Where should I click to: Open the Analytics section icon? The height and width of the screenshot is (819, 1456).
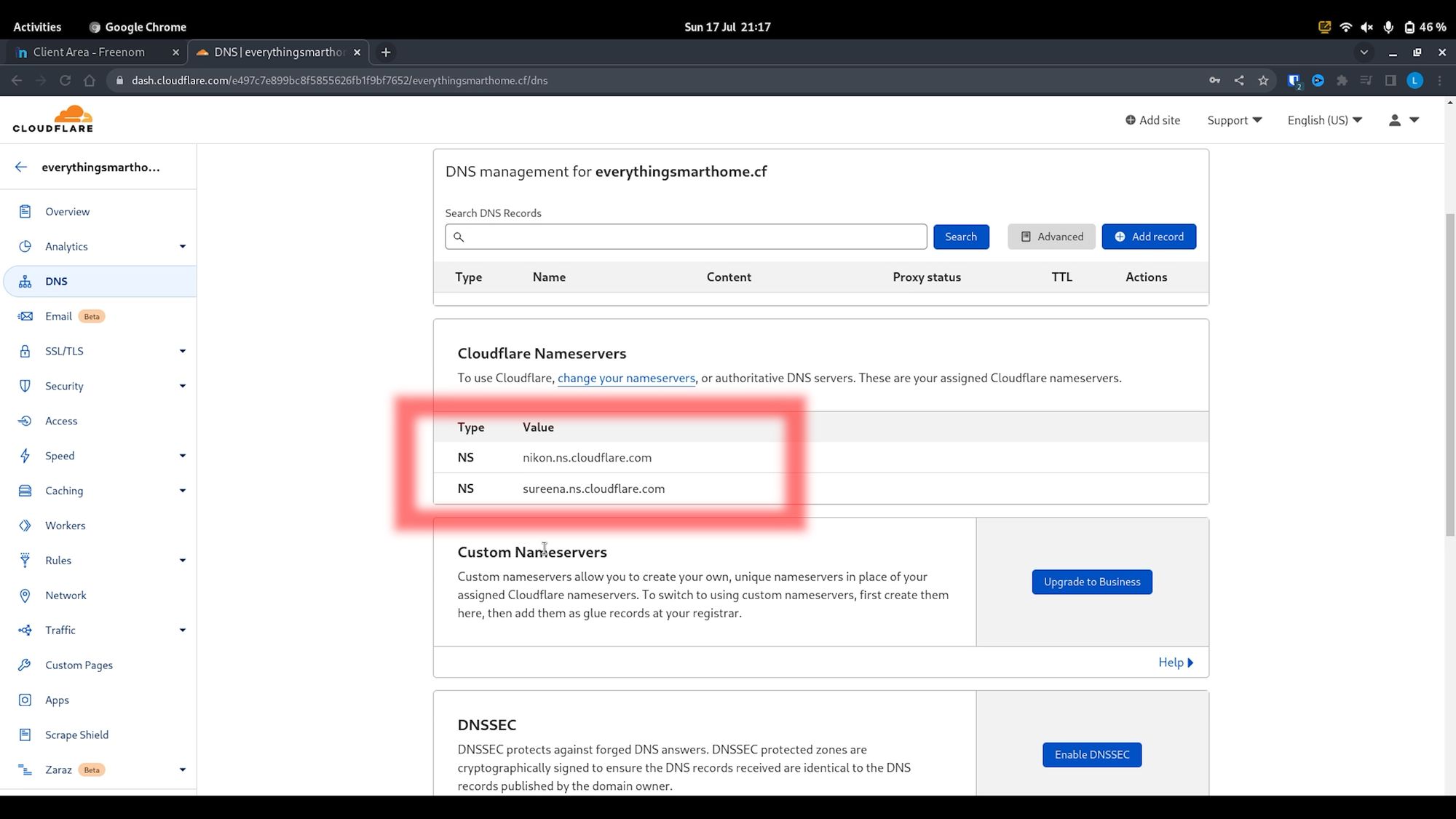click(25, 246)
